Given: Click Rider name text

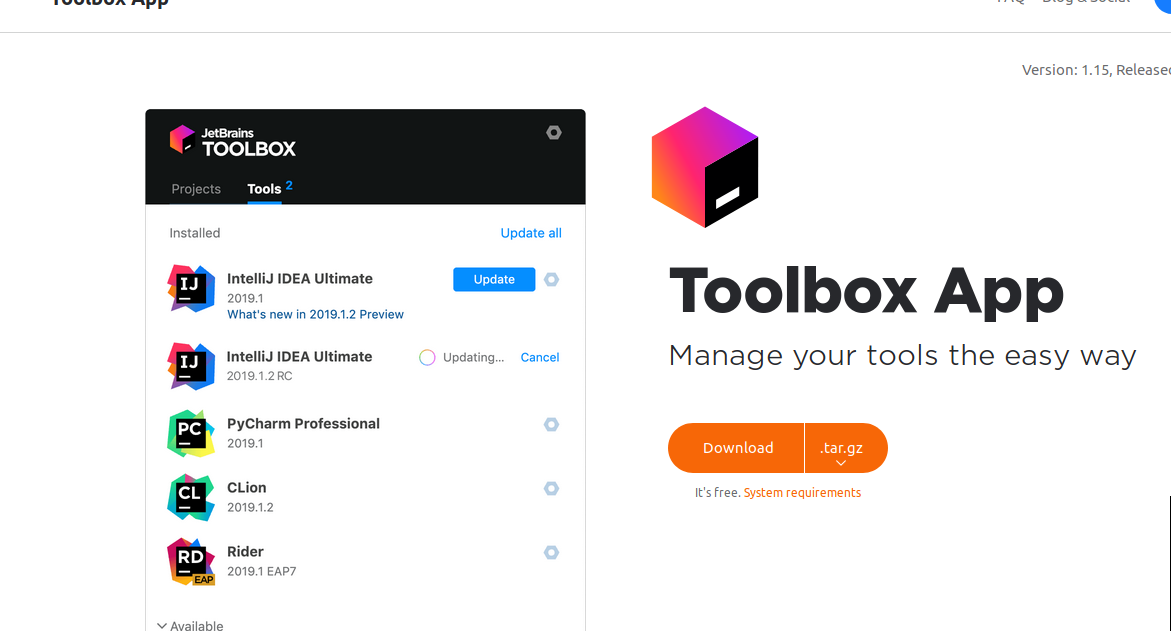Looking at the screenshot, I should (x=245, y=552).
